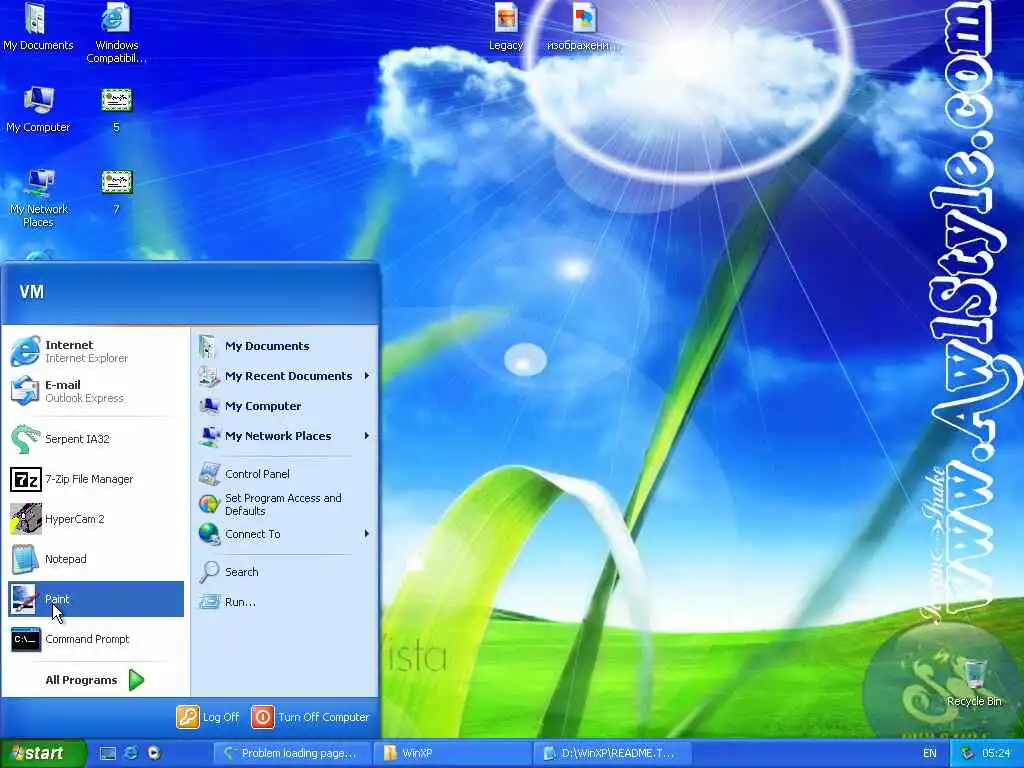Switch to the README.T... taskbar window
Screen dimensions: 1024x768
coord(614,753)
